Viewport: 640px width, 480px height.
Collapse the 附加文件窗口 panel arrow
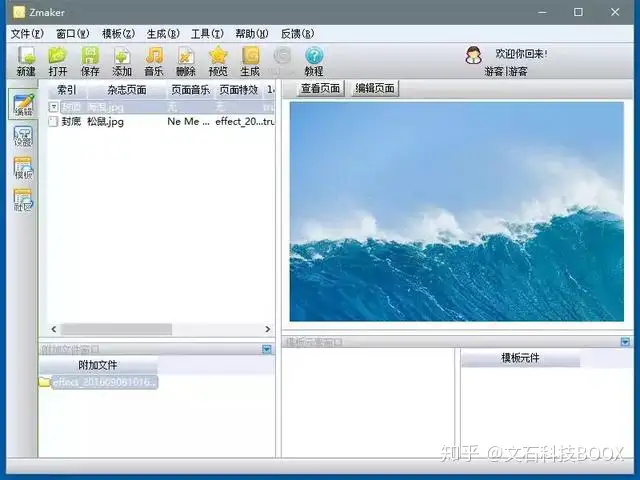267,349
